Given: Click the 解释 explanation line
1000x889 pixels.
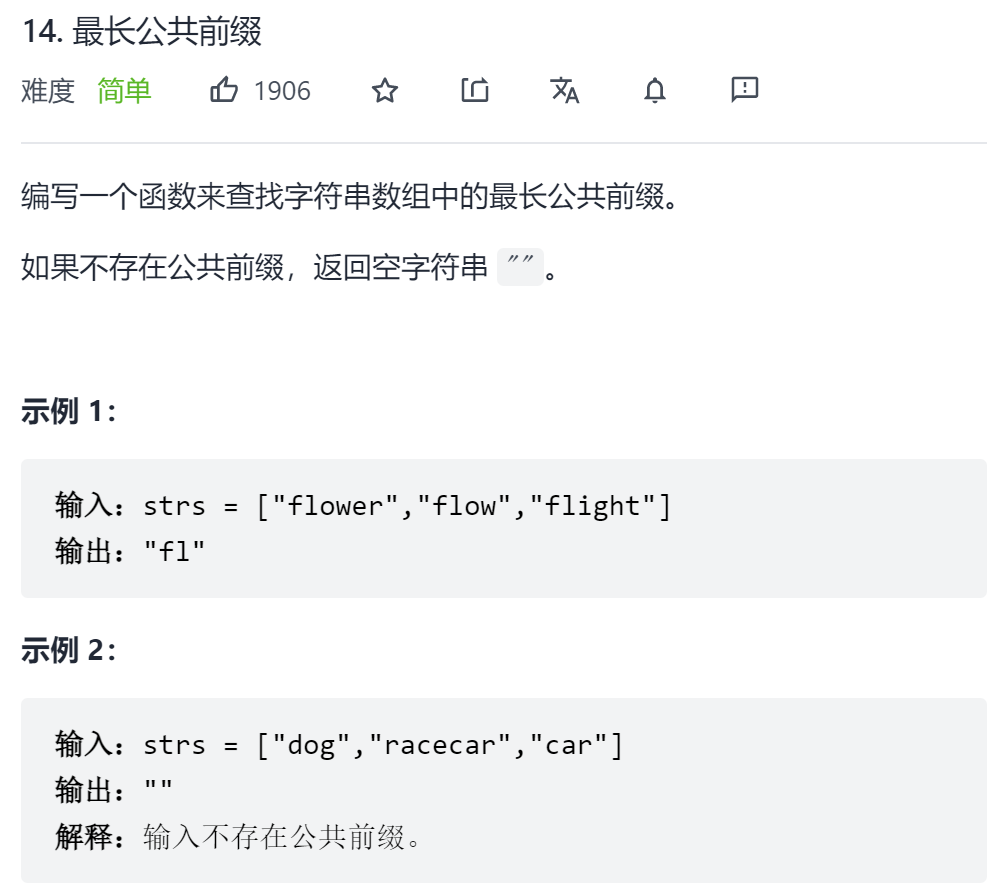Looking at the screenshot, I should point(237,837).
